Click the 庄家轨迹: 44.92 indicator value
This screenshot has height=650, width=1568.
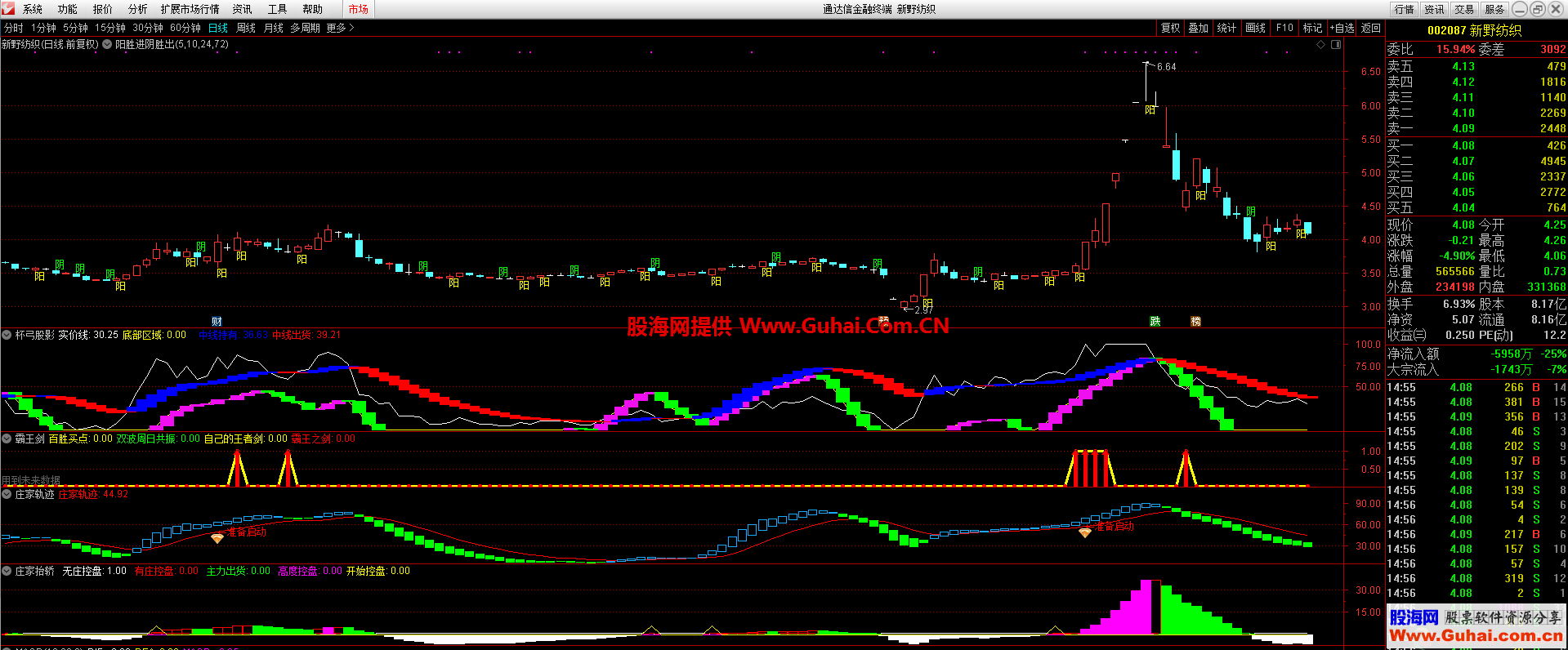tap(93, 494)
